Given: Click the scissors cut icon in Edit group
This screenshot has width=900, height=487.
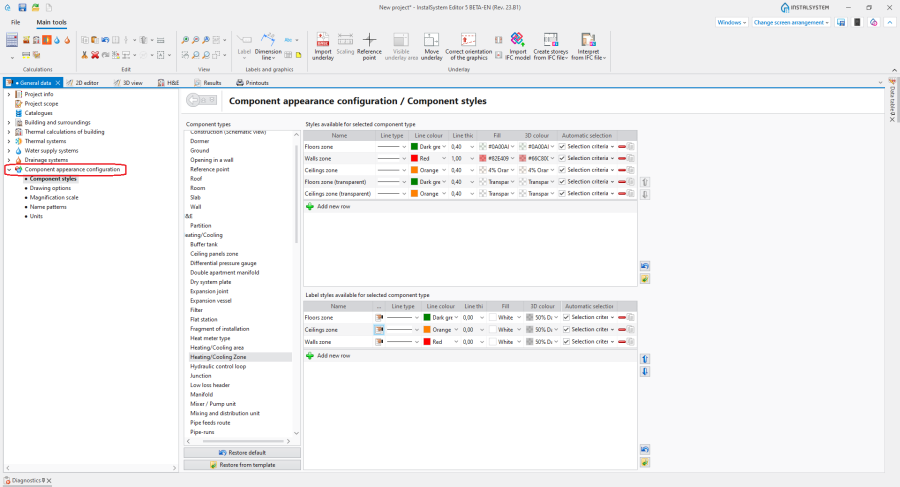Looking at the screenshot, I should [x=84, y=55].
